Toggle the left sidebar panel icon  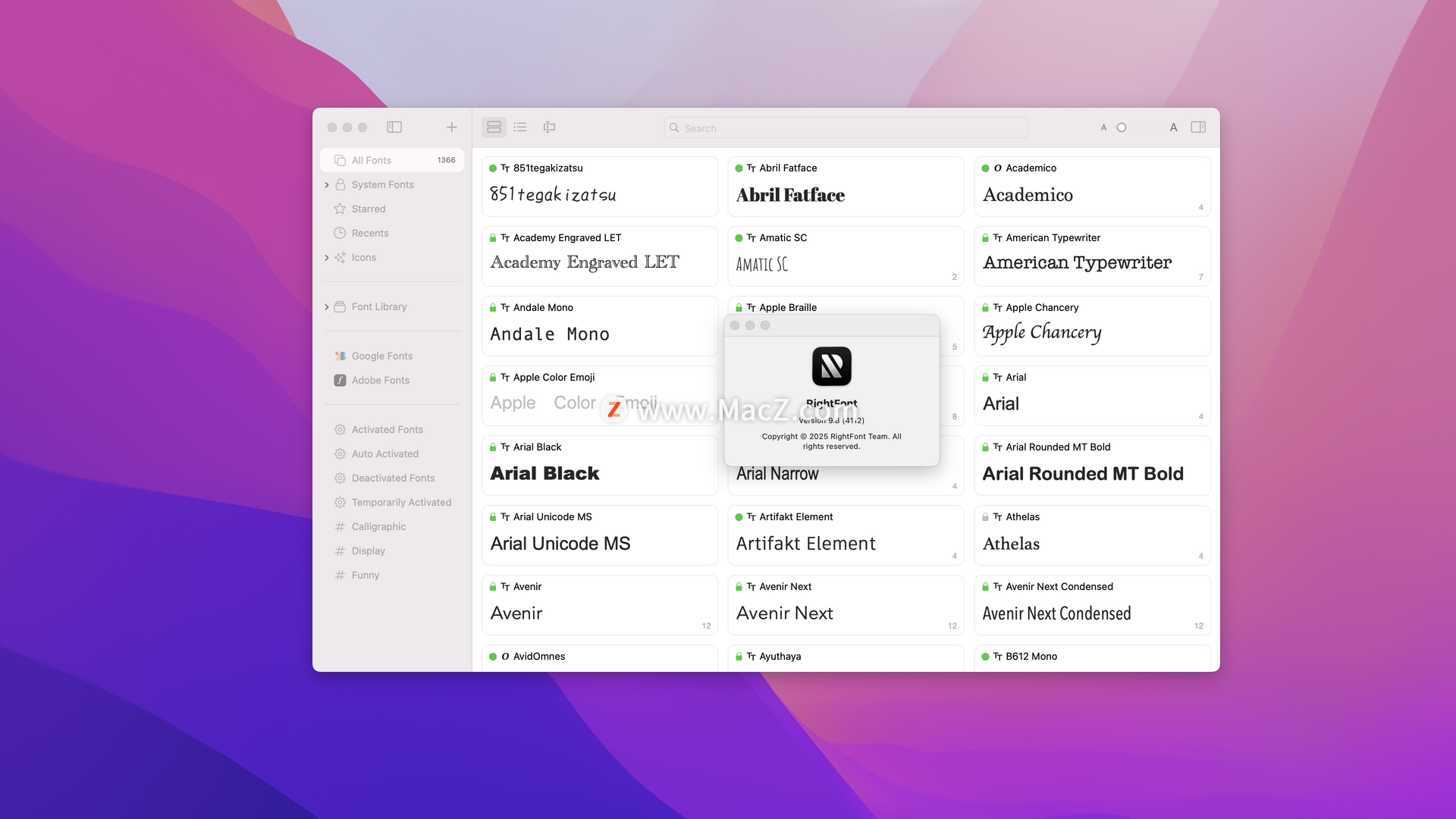(x=394, y=127)
